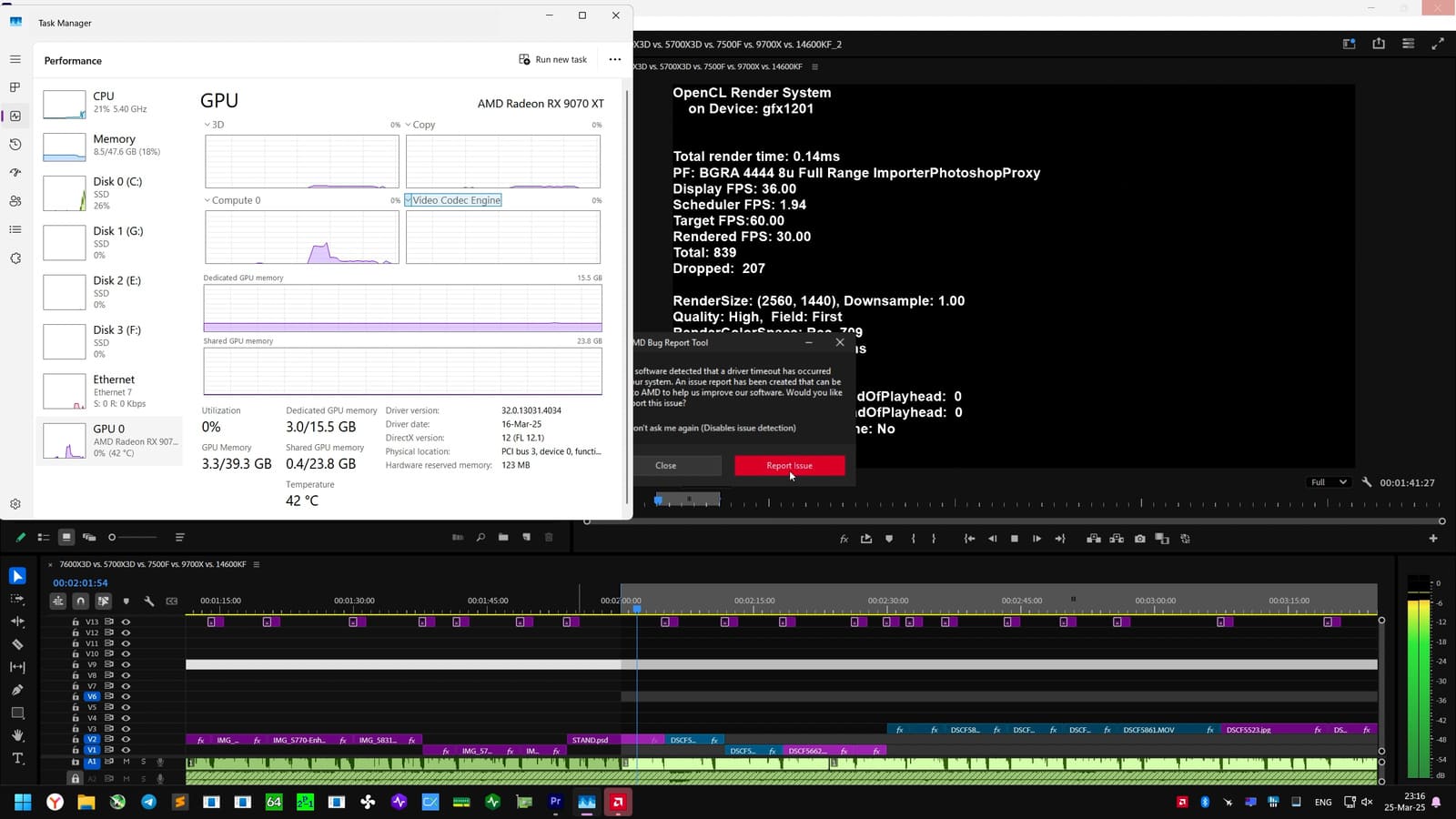Open Task Manager more options menu
The width and height of the screenshot is (1456, 819).
pyautogui.click(x=614, y=60)
